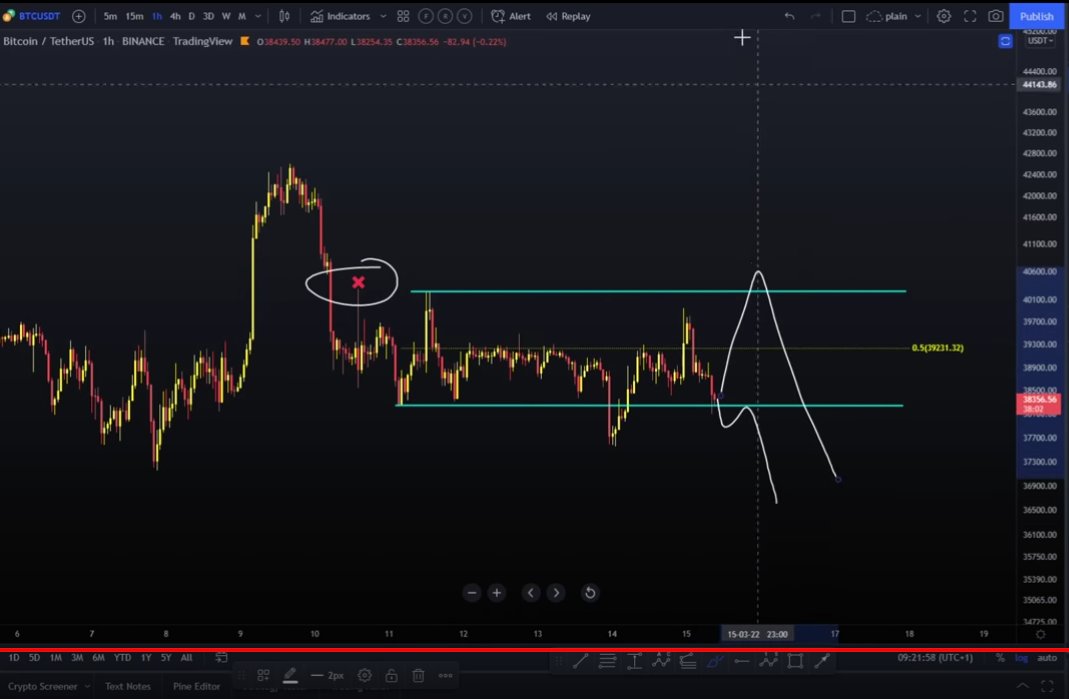Expand the favorite indicators dropdown arrow

click(383, 16)
